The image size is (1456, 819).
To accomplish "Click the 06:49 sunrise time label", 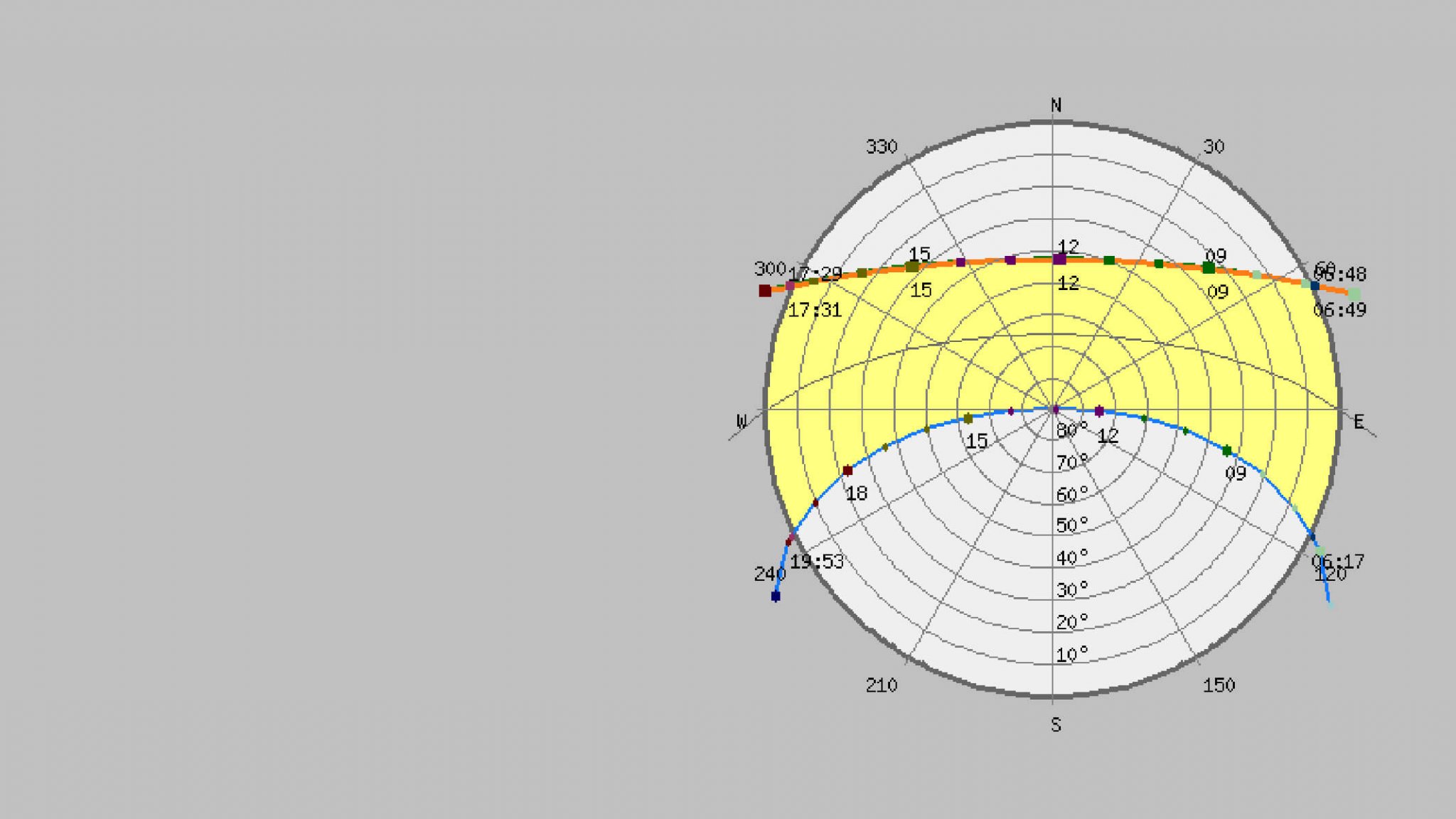I will pos(1339,309).
